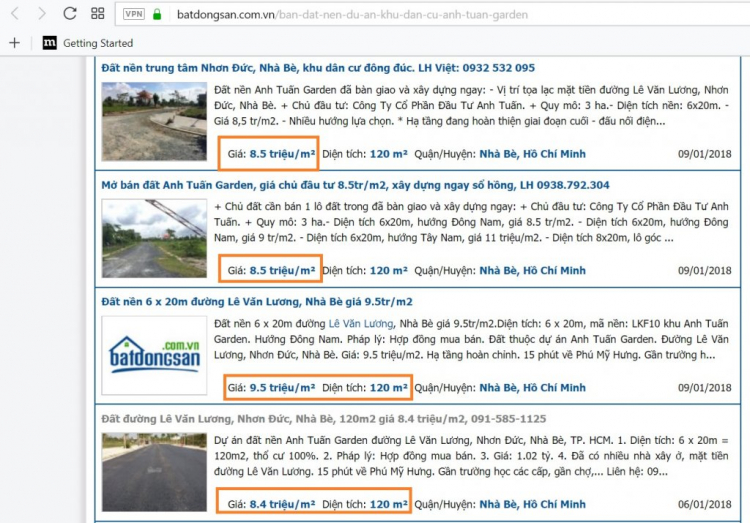Open listing 'Đất đường Lê Văn Lương, Nhơn Đức' 8.4 triệu
The height and width of the screenshot is (523, 750).
[323, 419]
